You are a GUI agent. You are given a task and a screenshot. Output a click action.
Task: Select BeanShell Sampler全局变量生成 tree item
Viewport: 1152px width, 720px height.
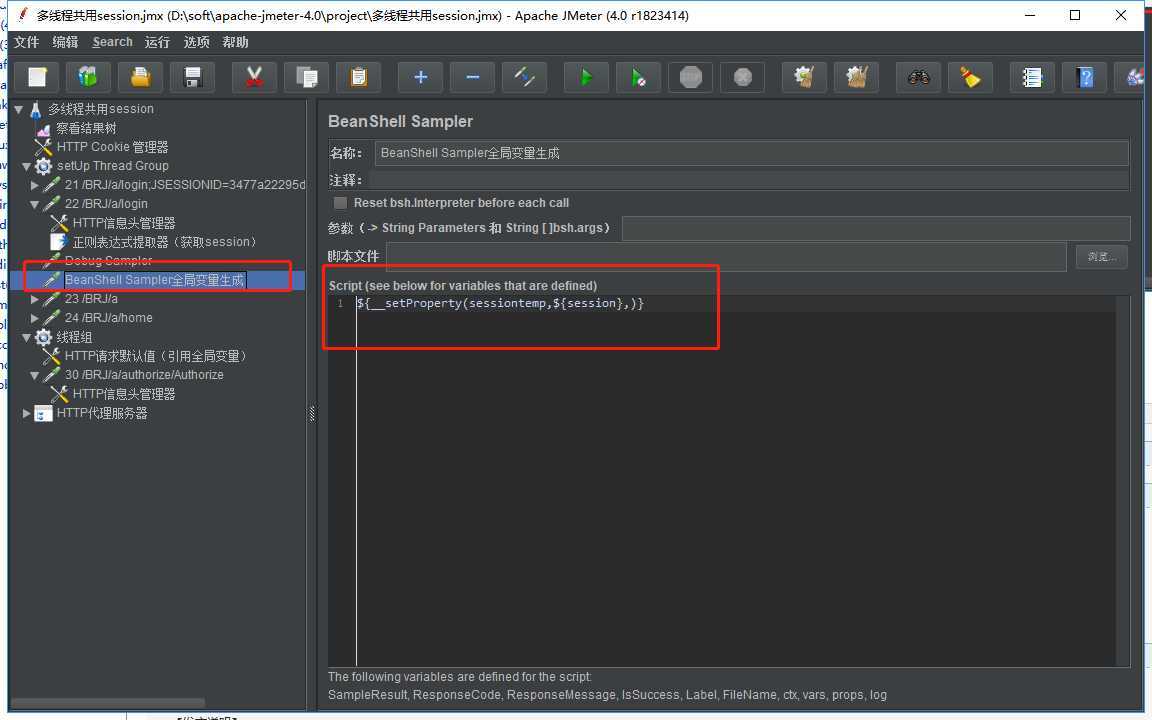(154, 280)
